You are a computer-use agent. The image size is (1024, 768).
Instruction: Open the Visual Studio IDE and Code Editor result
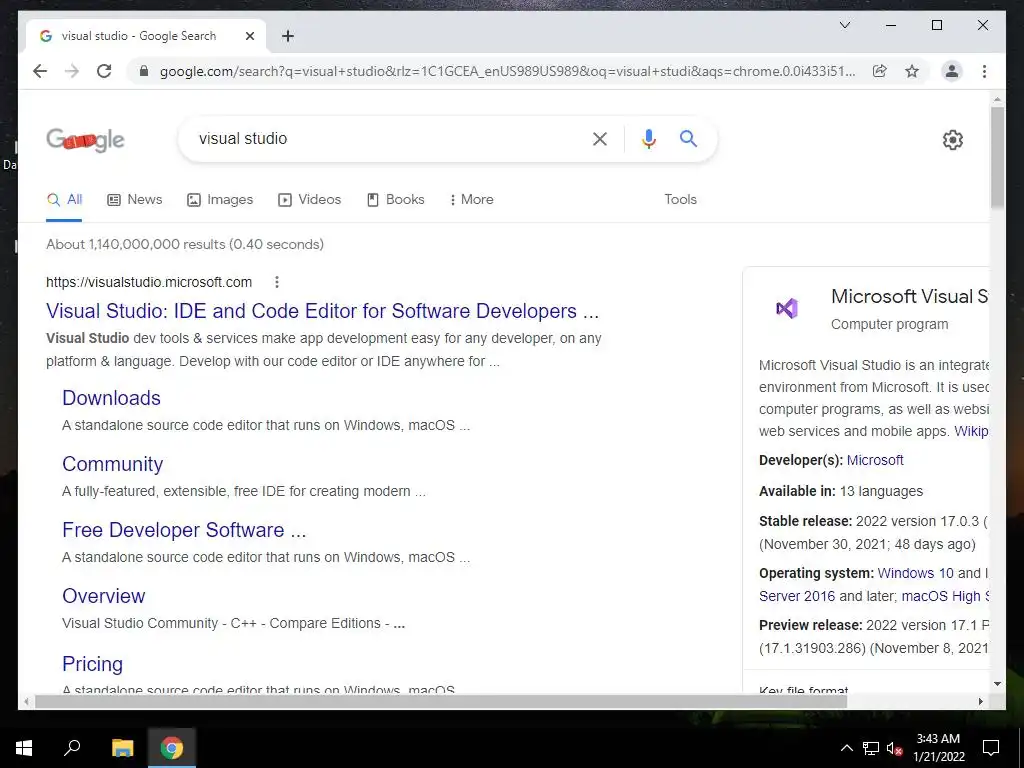click(322, 311)
